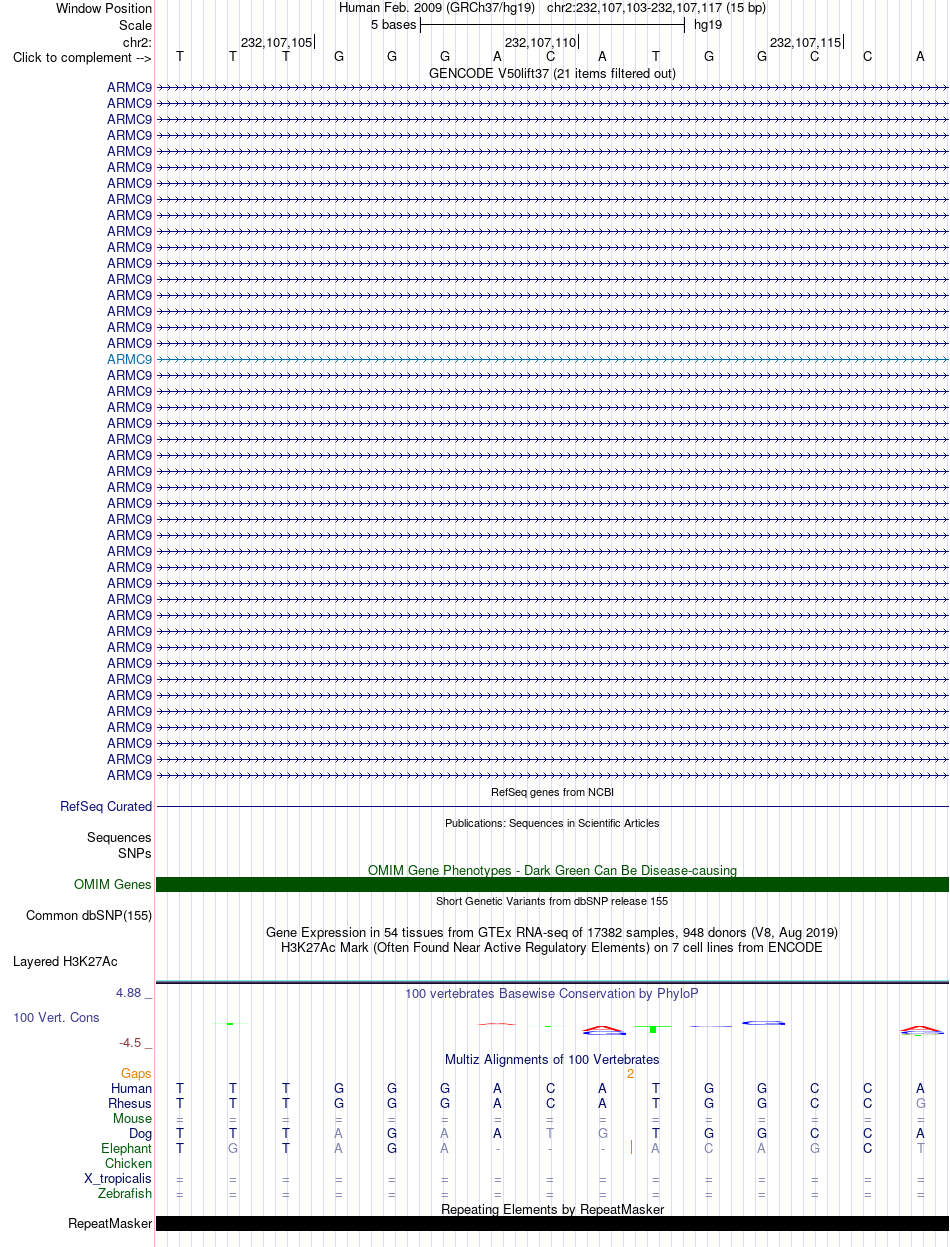
Task: Click the Elephant alignment row label
Action: click(x=127, y=1149)
